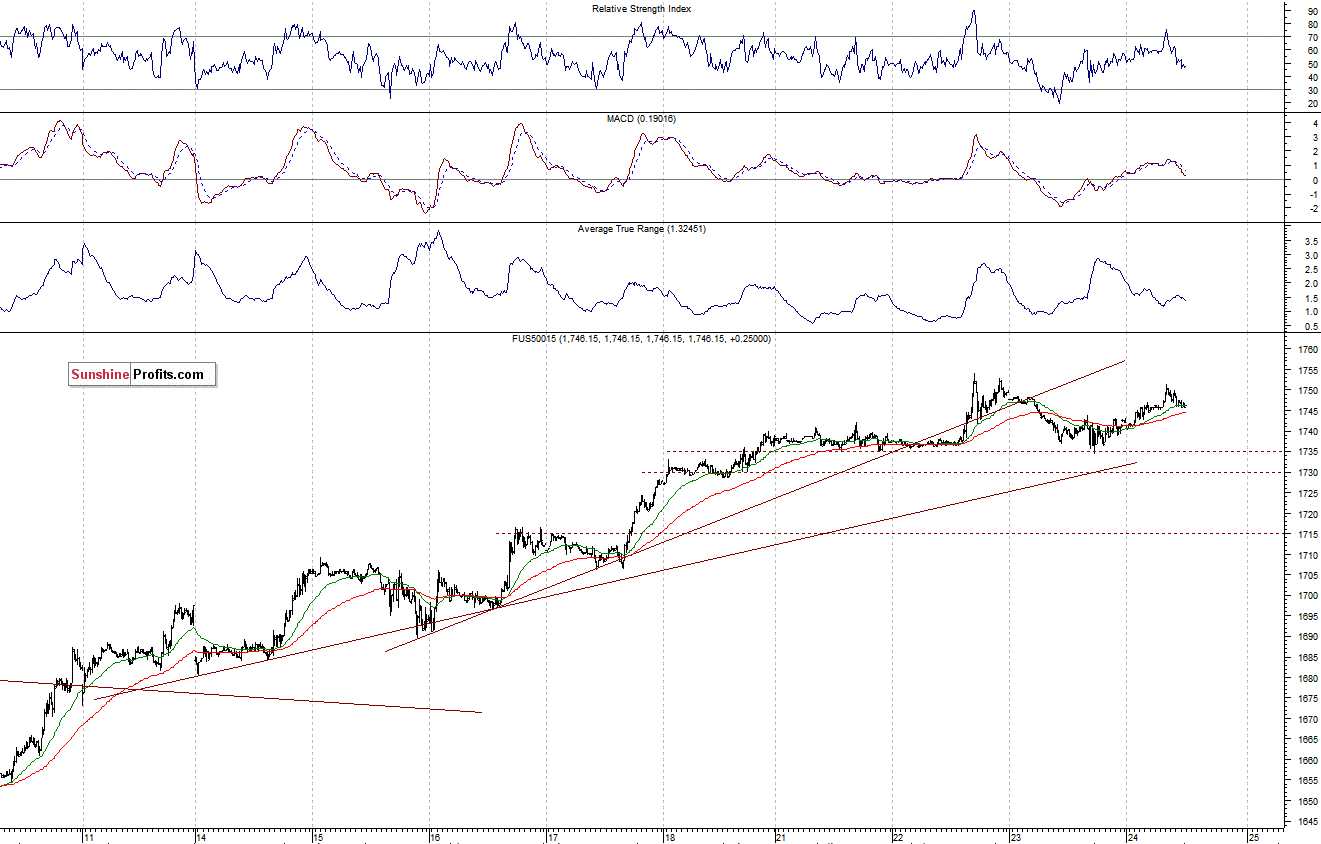
Task: Click date label 11 on time axis
Action: tap(89, 837)
